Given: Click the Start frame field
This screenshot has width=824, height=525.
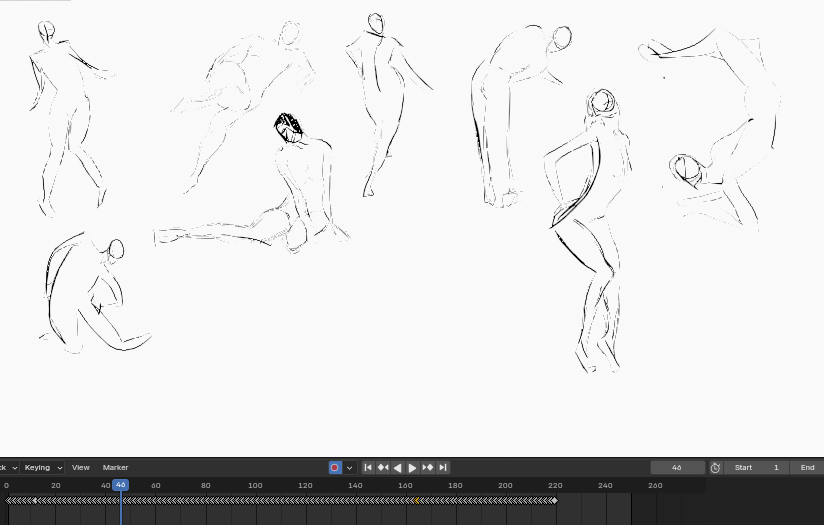Looking at the screenshot, I should [756, 468].
